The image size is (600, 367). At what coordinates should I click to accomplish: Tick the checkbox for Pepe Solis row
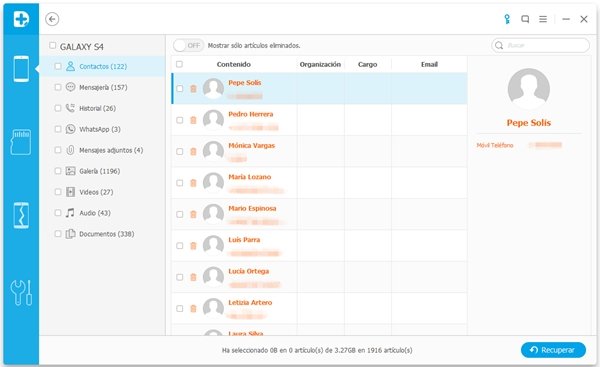point(179,89)
